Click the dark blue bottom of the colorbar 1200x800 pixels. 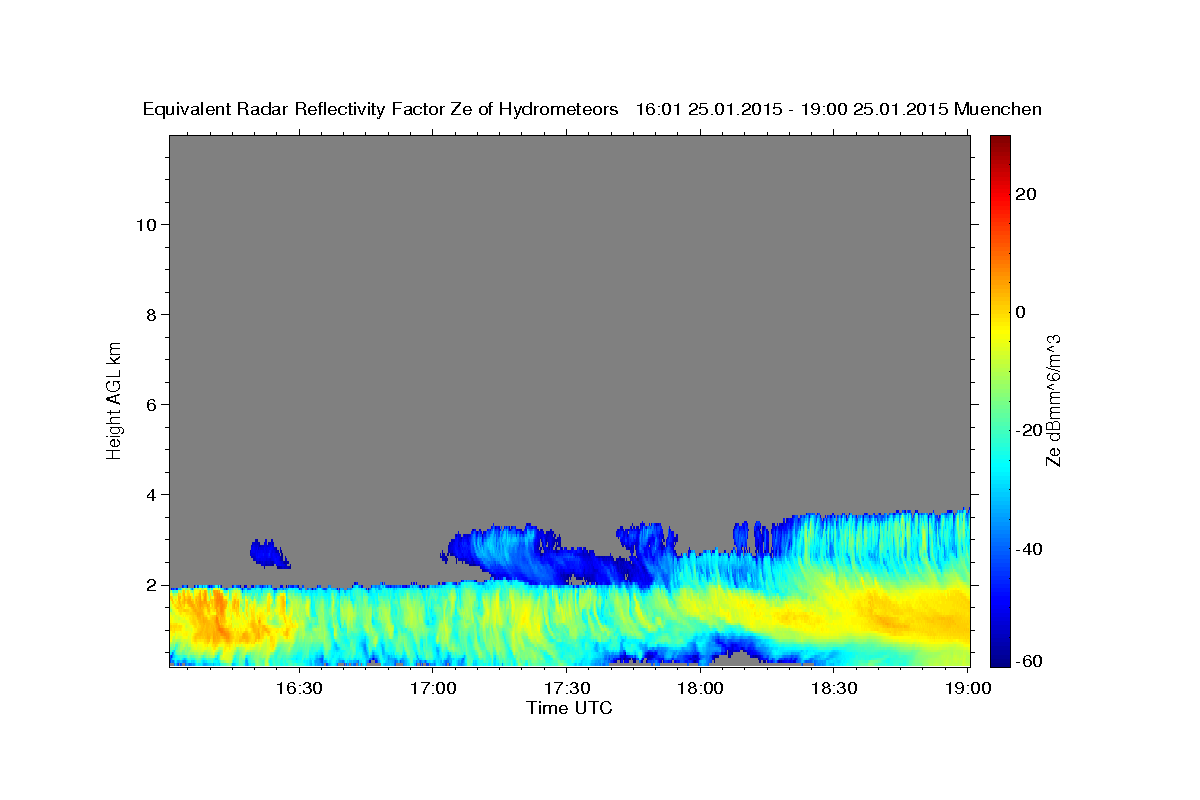click(1000, 658)
